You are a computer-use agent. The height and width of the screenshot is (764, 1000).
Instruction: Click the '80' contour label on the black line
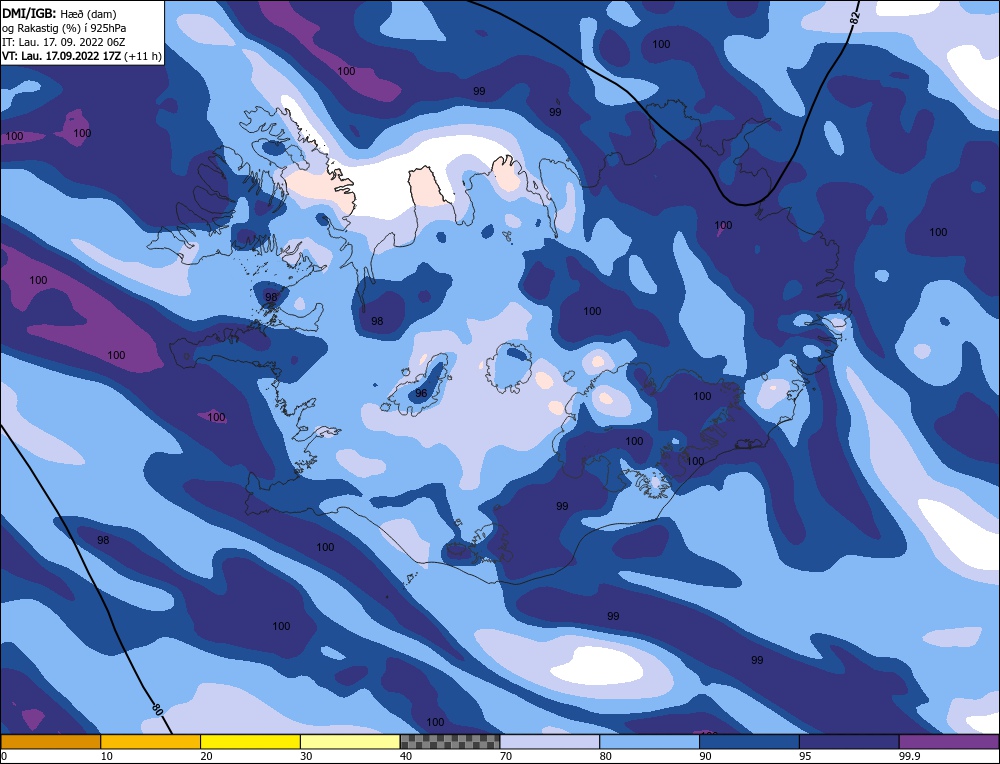click(157, 709)
